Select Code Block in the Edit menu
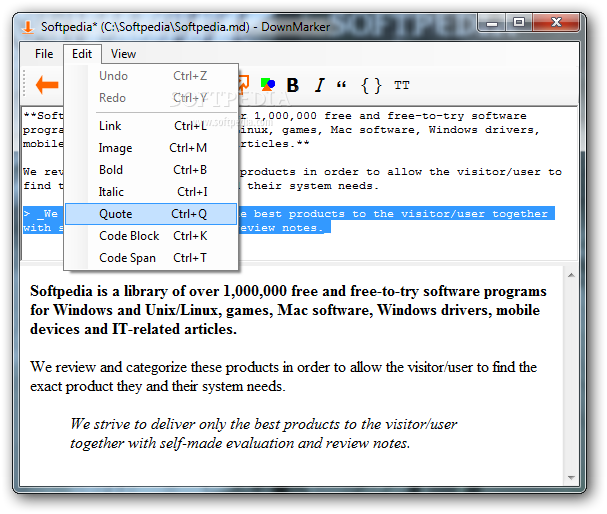This screenshot has width=607, height=514. click(151, 236)
